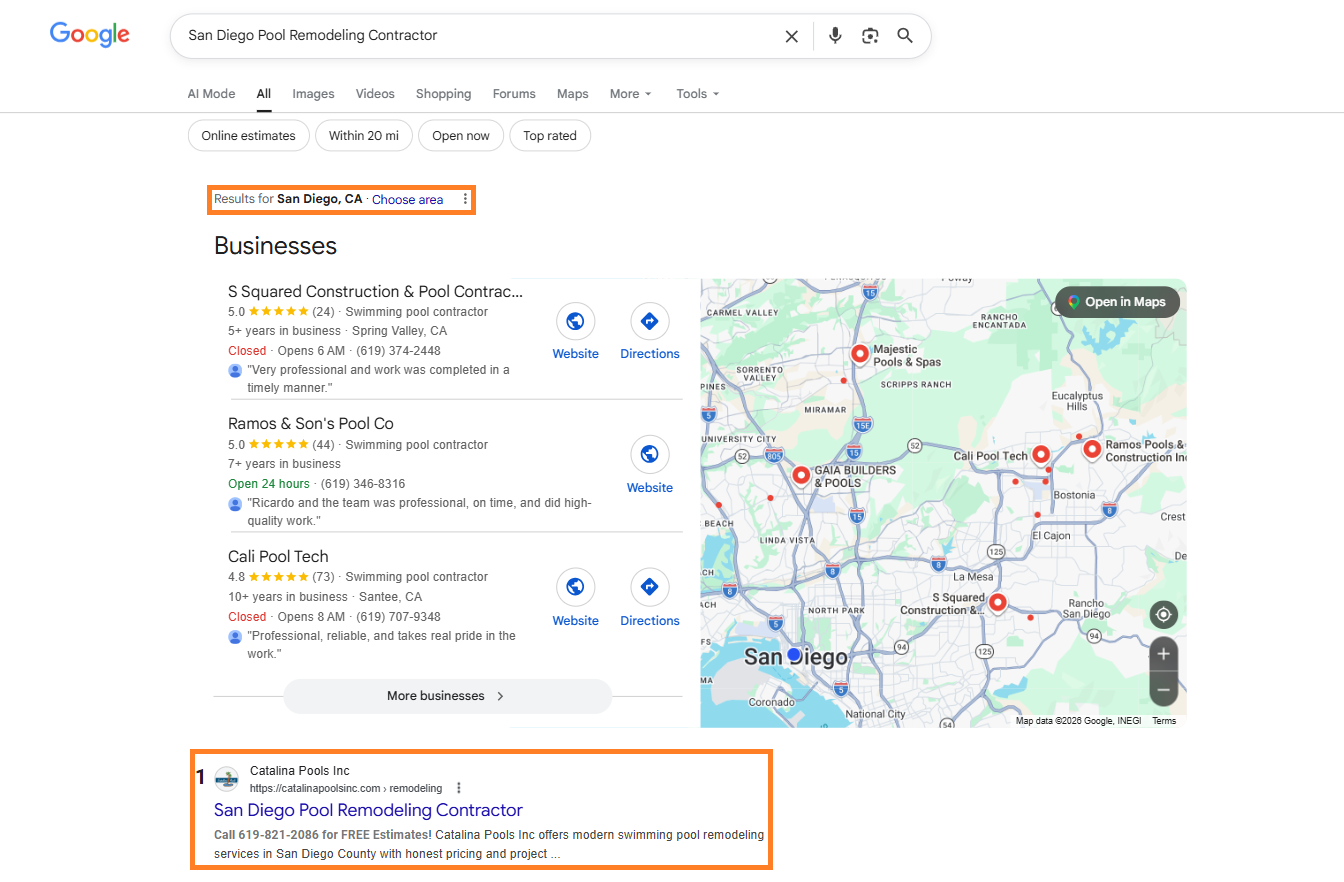
Task: Switch to the Shopping tab
Action: (x=443, y=94)
